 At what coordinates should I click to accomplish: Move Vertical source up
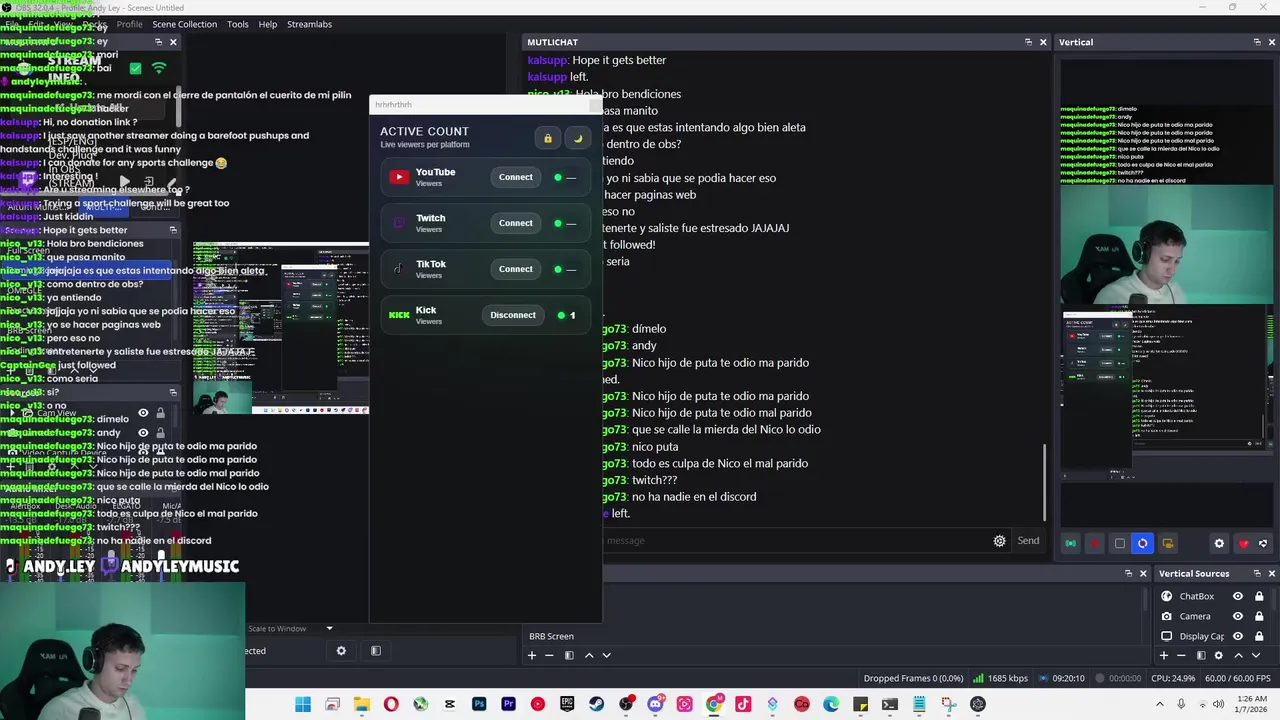(1238, 655)
